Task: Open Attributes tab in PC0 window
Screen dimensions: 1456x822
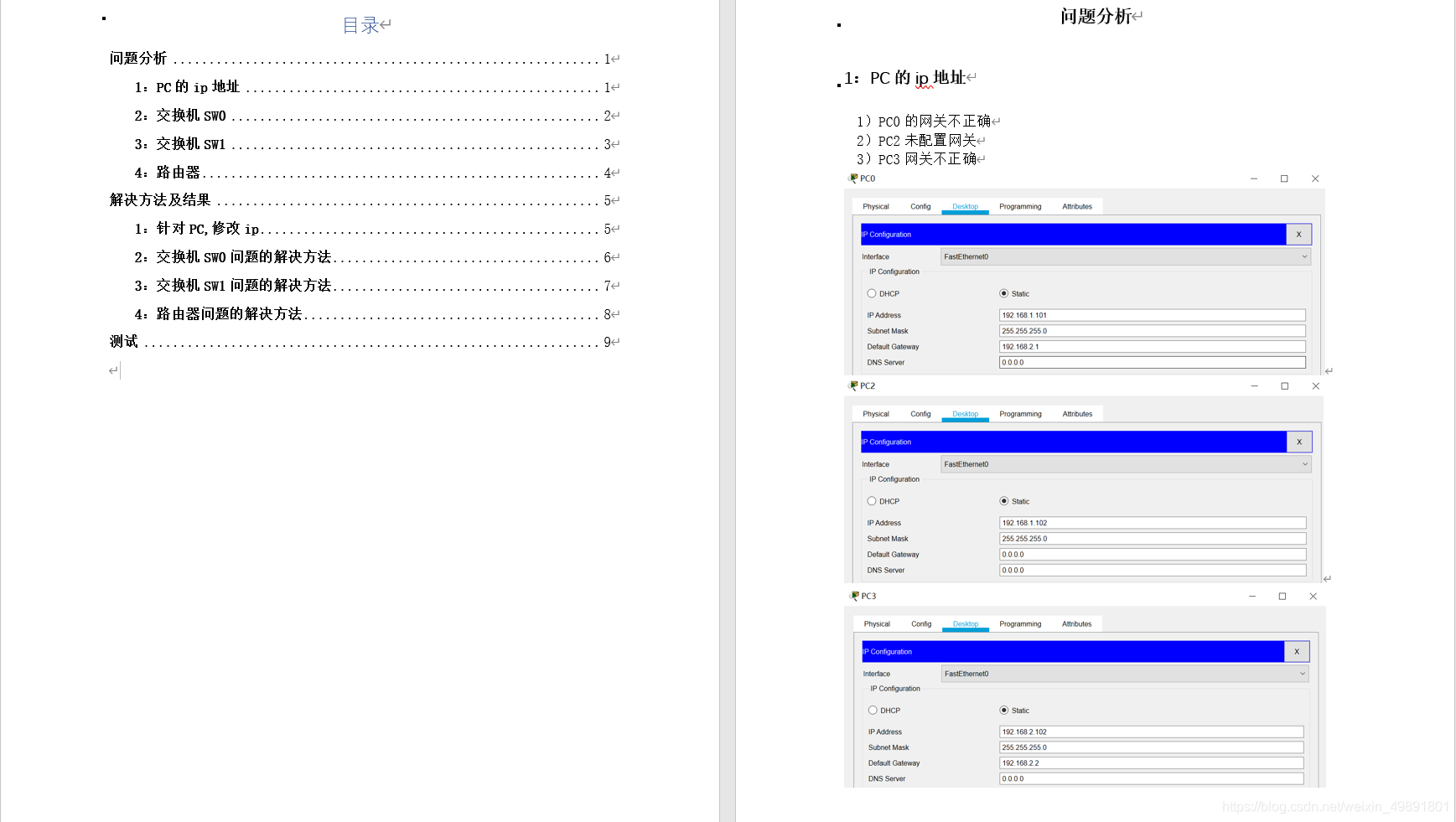Action: coord(1077,207)
